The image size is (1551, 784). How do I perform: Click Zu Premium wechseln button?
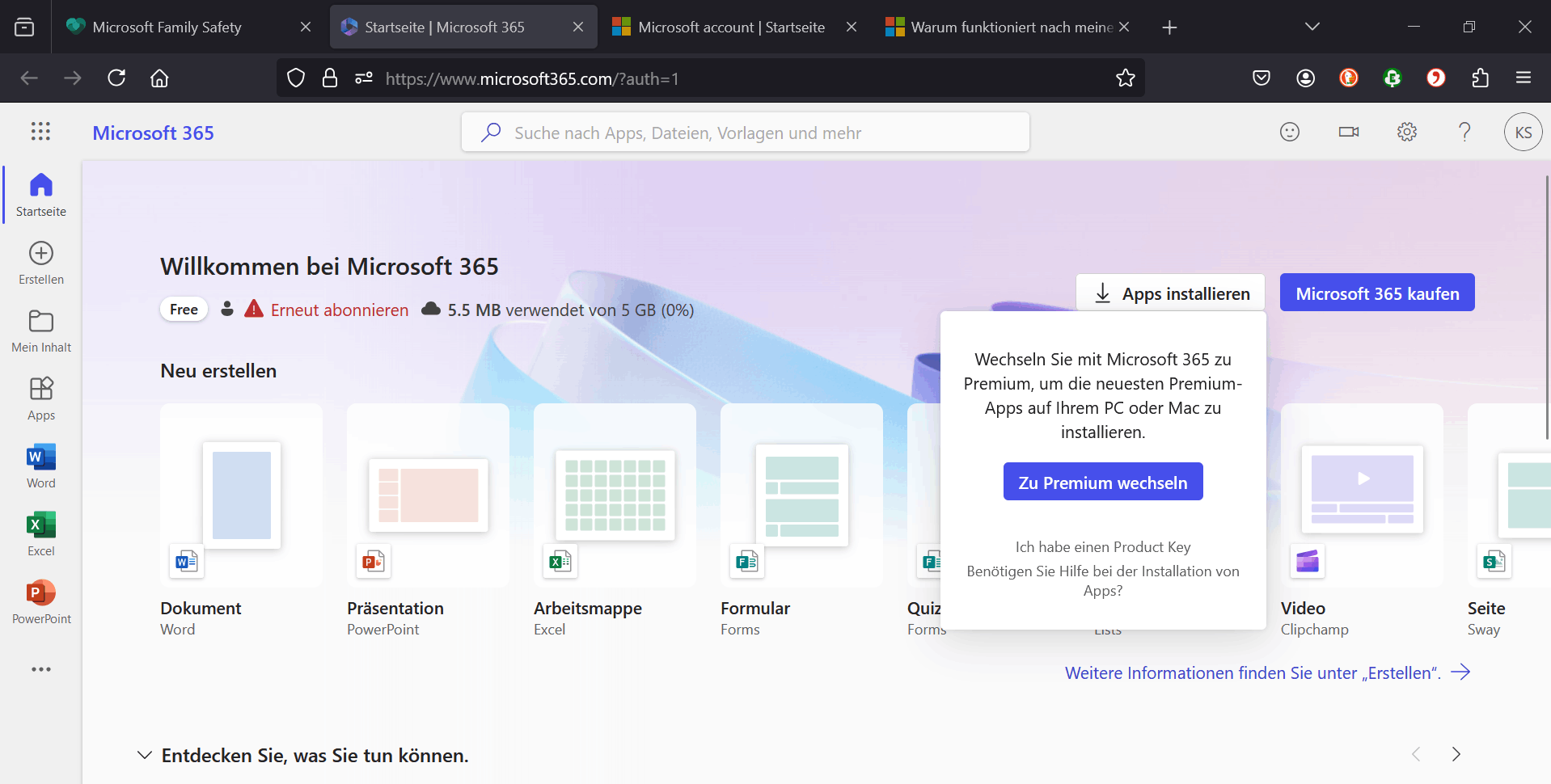point(1103,482)
